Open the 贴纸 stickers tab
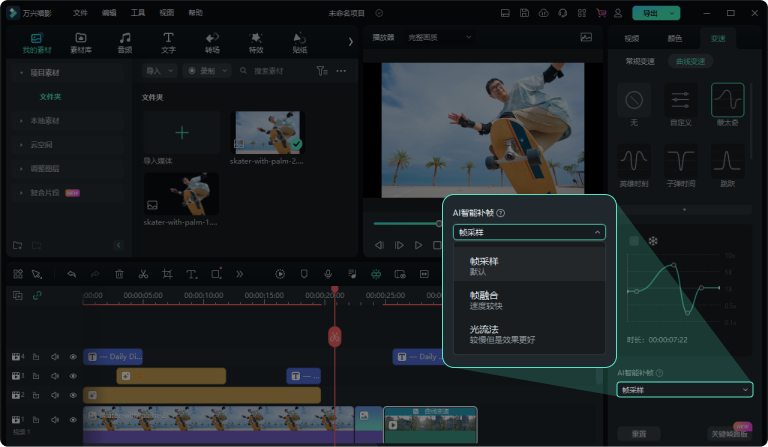Screen dimensions: 768x447 299,43
